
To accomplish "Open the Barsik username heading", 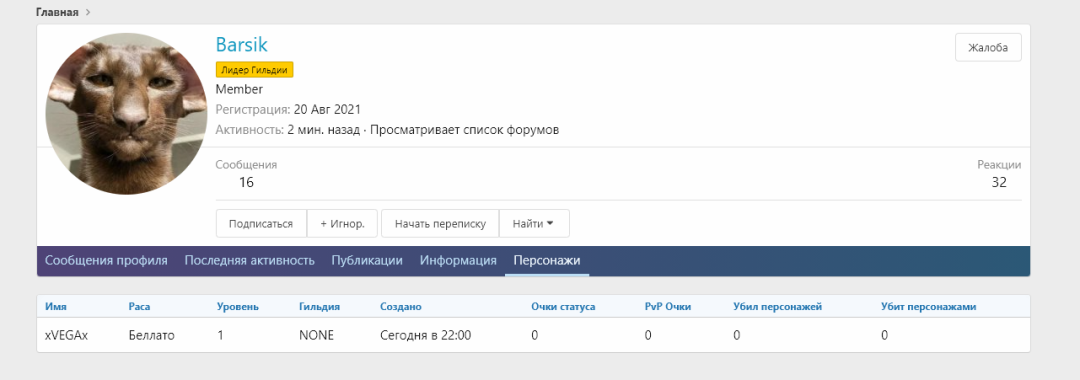I will (241, 45).
